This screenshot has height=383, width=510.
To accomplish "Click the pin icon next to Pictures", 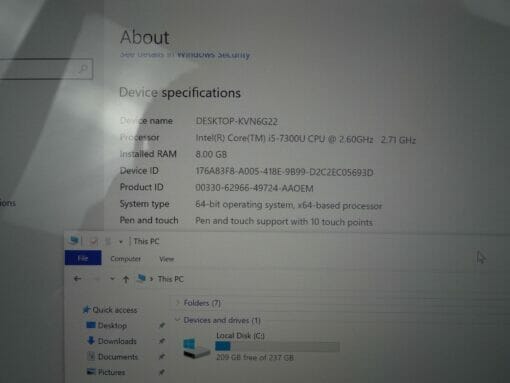I will point(162,372).
